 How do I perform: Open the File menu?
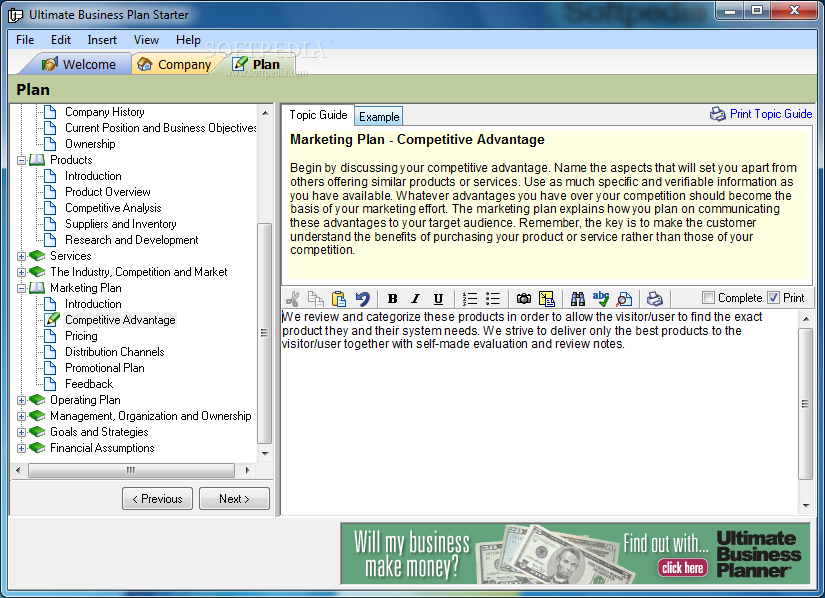tap(25, 40)
